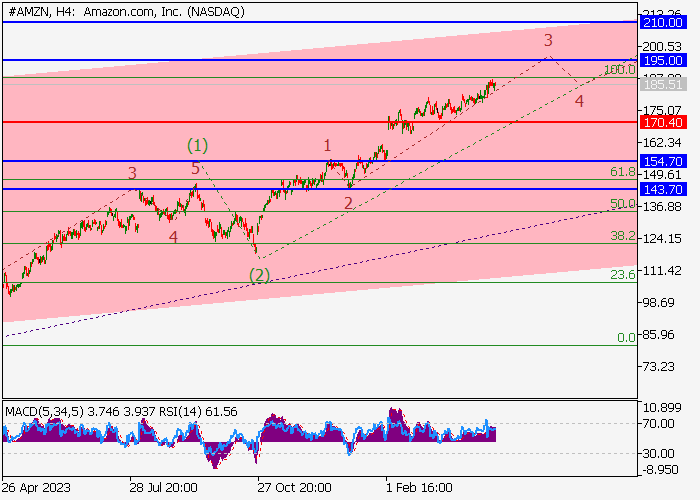Viewport: 700px width, 500px height.
Task: Click the 73.23 price axis value
Action: (658, 367)
